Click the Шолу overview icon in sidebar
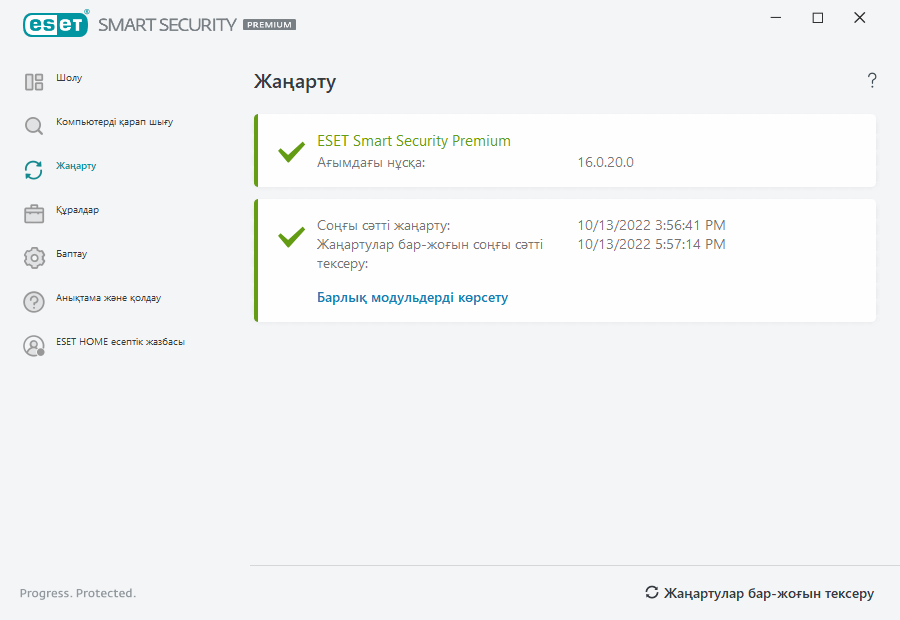The image size is (900, 620). click(x=34, y=82)
